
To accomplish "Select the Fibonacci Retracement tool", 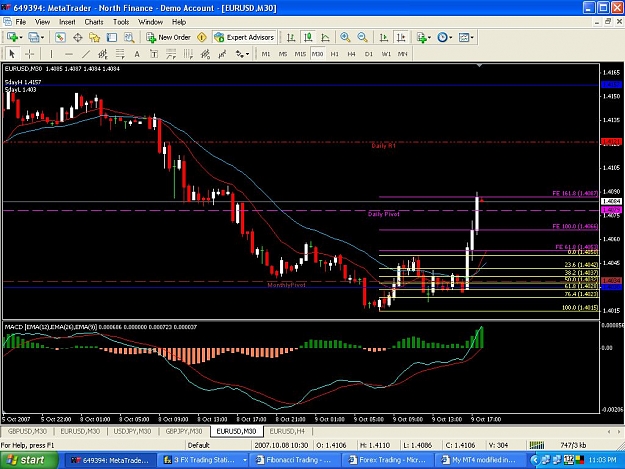I will pyautogui.click(x=120, y=54).
